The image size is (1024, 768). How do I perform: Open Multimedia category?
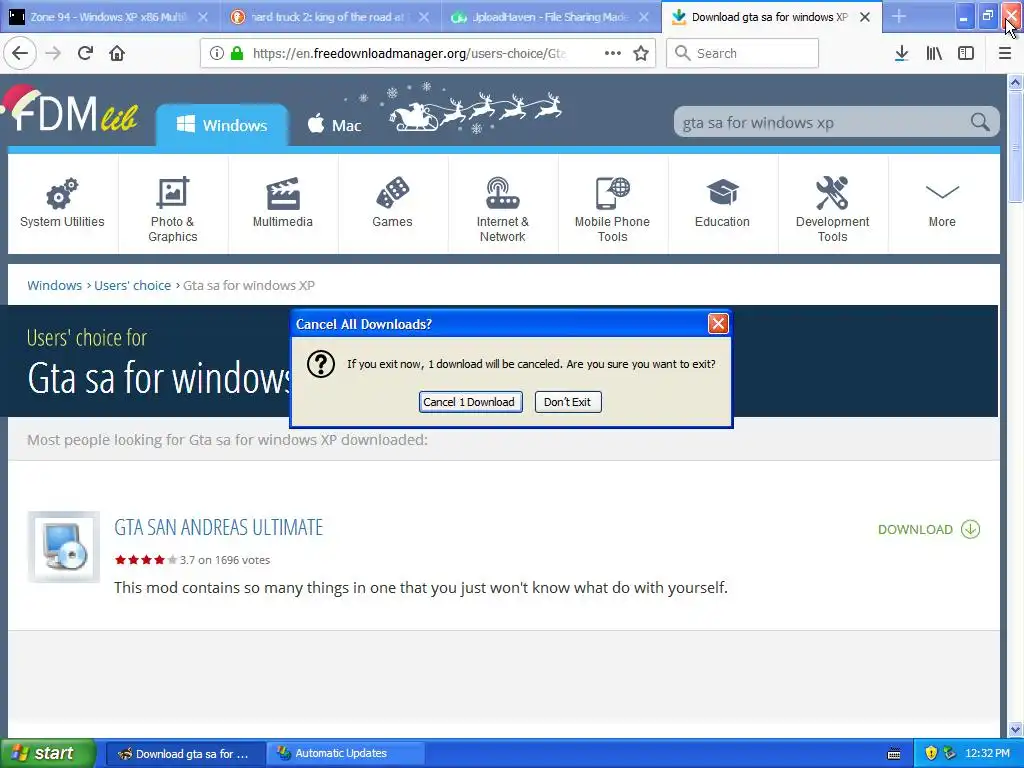pos(283,204)
